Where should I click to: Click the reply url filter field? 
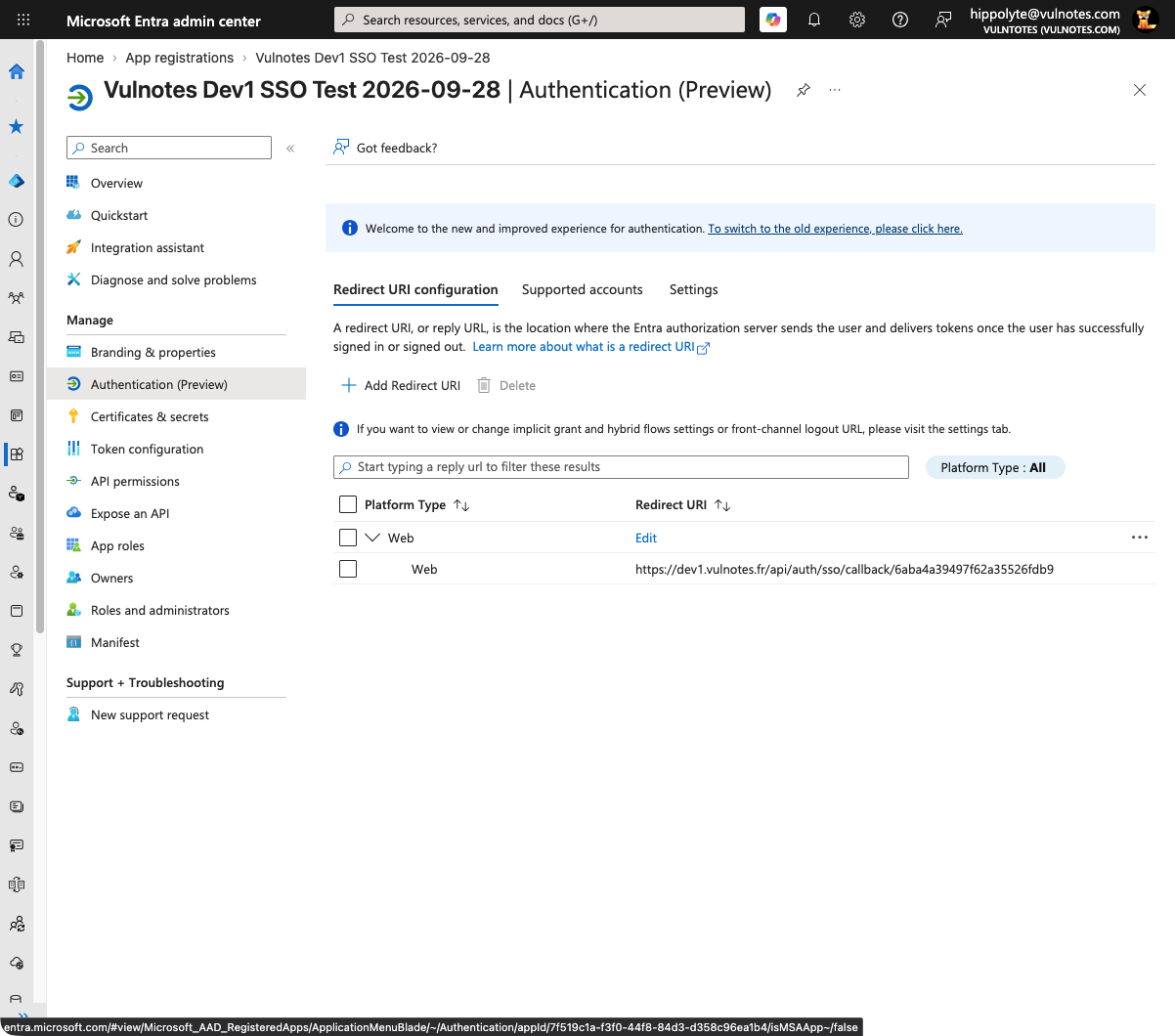[x=621, y=467]
